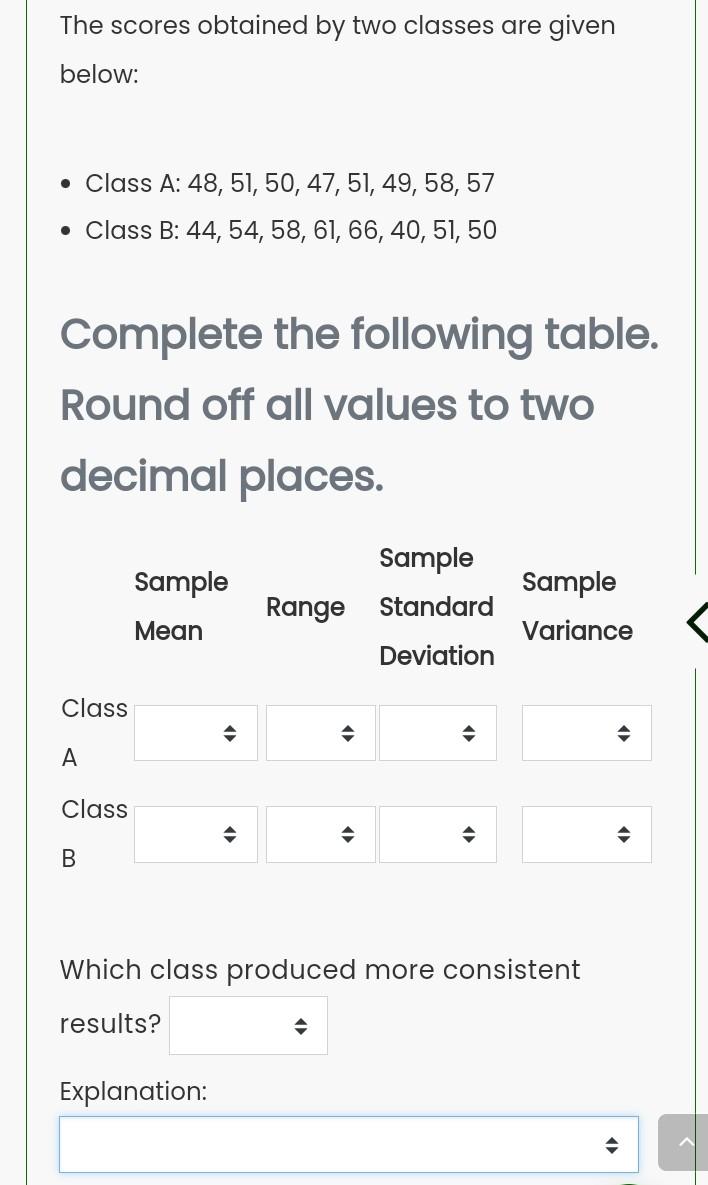Click the stepper icon inside the Explanation selector
The width and height of the screenshot is (708, 1185).
612,1145
